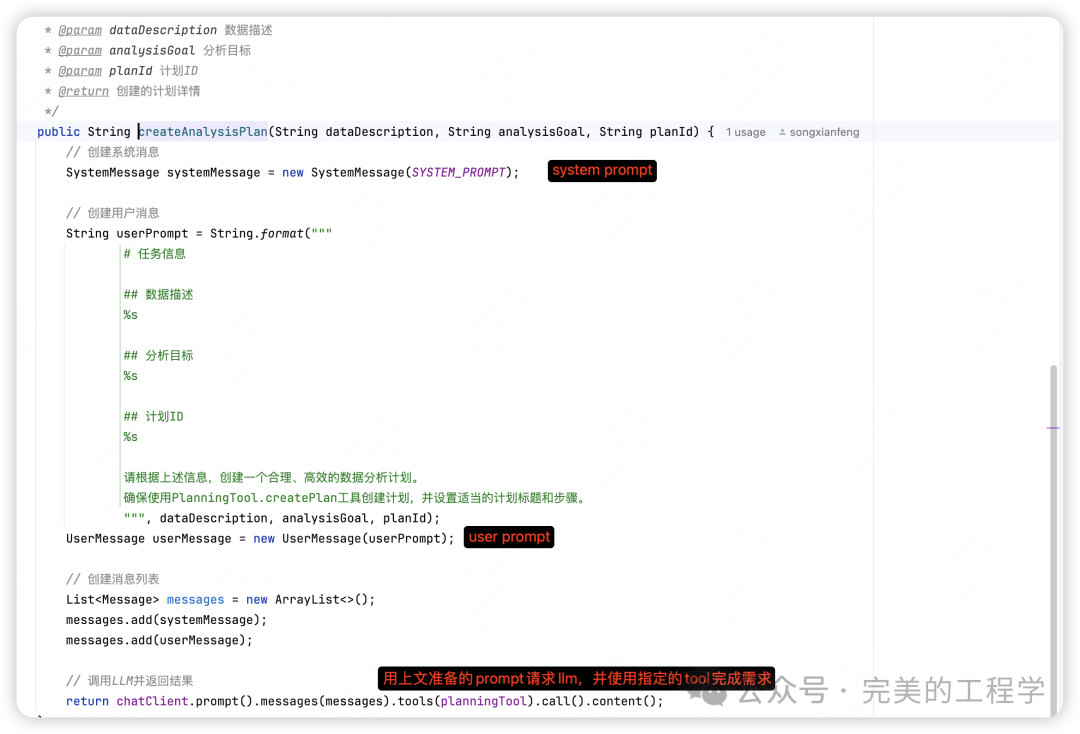This screenshot has width=1080, height=734.
Task: Click the ArrayList<>() constructor call
Action: pyautogui.click(x=324, y=600)
